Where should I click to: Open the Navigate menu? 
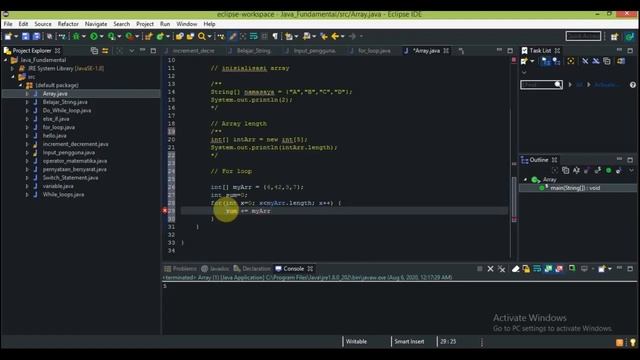[96, 24]
